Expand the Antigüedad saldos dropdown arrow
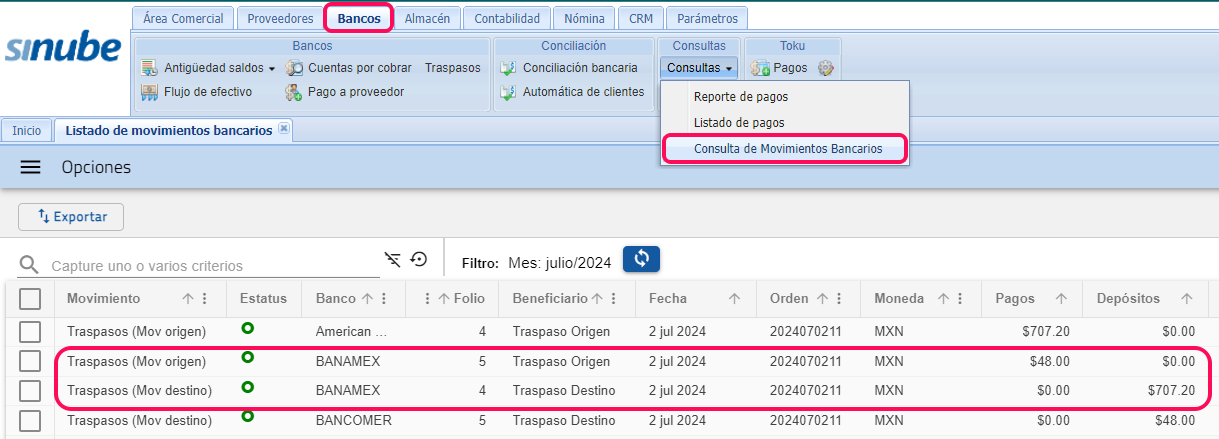This screenshot has width=1219, height=439. (272, 69)
